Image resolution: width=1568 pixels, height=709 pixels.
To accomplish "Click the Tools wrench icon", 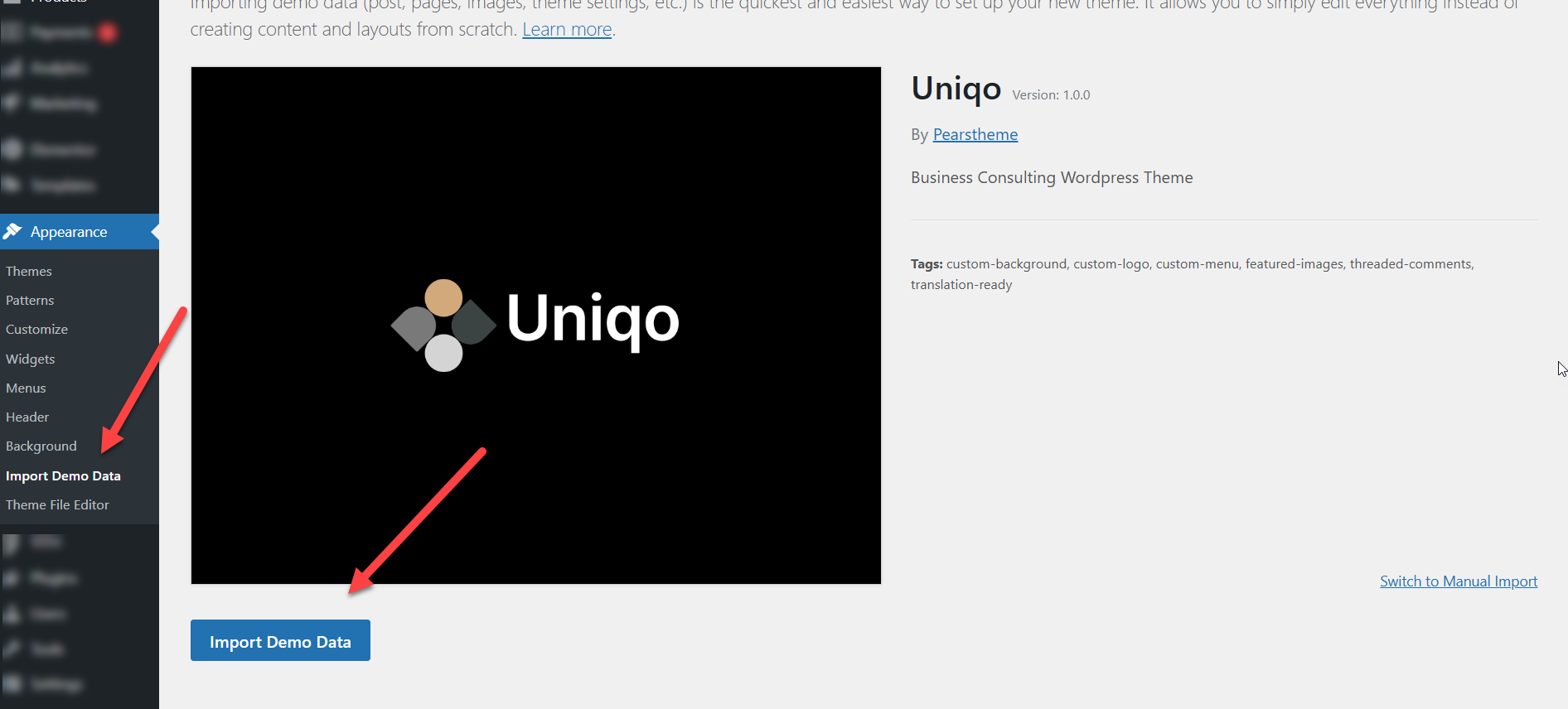I will [12, 649].
